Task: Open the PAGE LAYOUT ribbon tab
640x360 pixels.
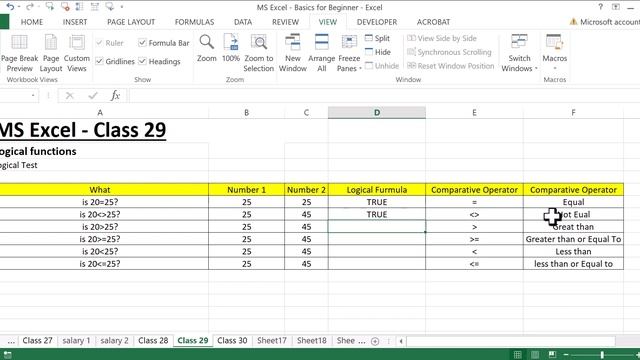Action: coord(131,22)
